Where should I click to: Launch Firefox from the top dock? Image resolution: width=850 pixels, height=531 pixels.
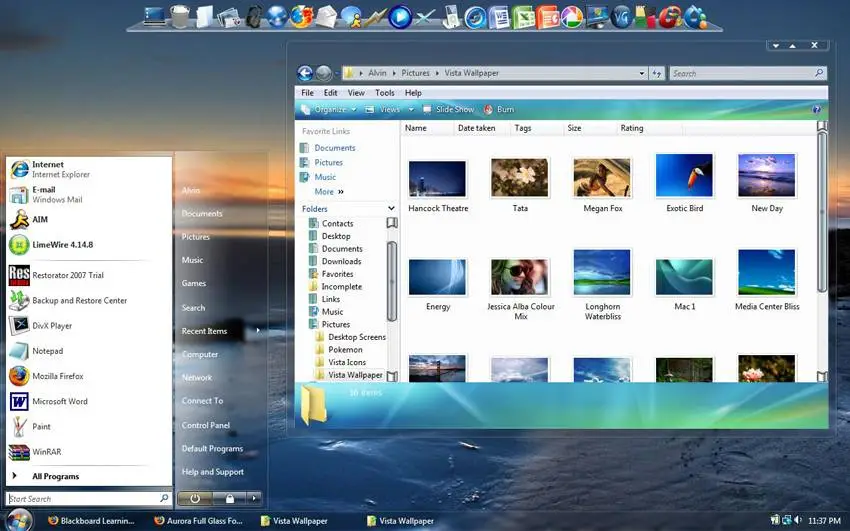click(x=301, y=16)
